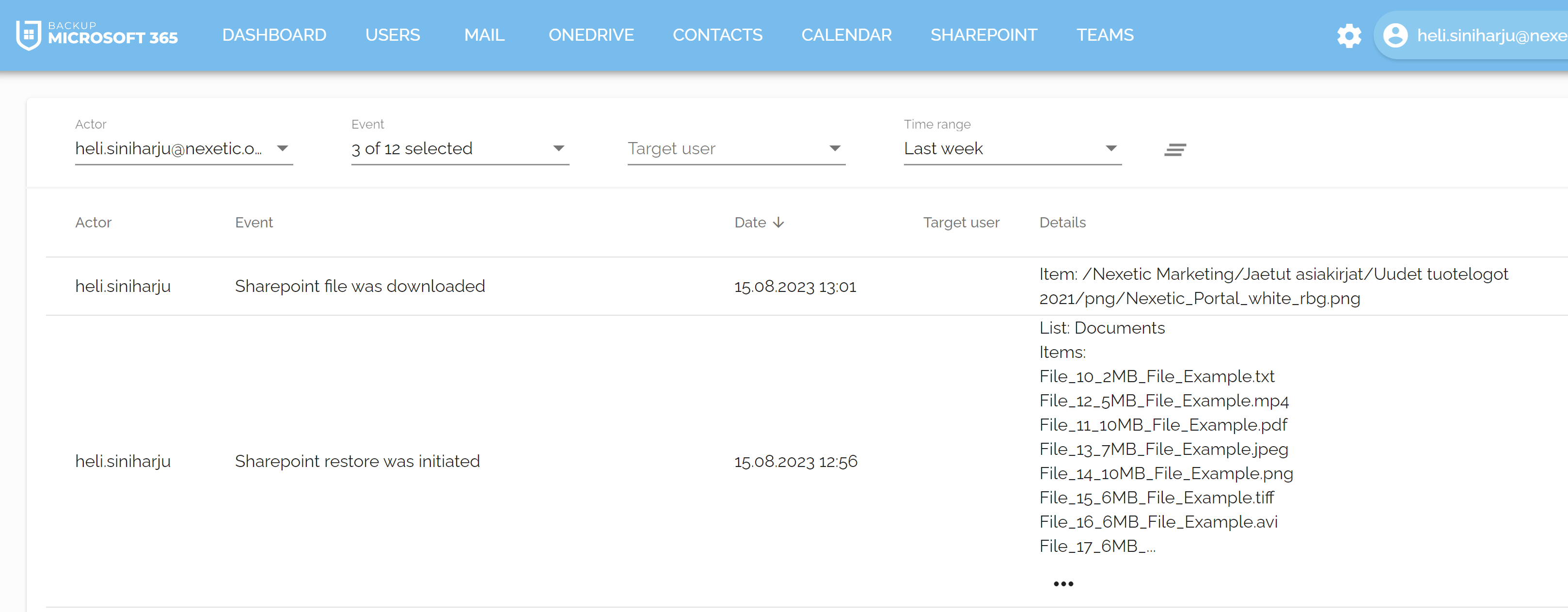Image resolution: width=1568 pixels, height=612 pixels.
Task: Open the TEAMS section
Action: (x=1105, y=35)
